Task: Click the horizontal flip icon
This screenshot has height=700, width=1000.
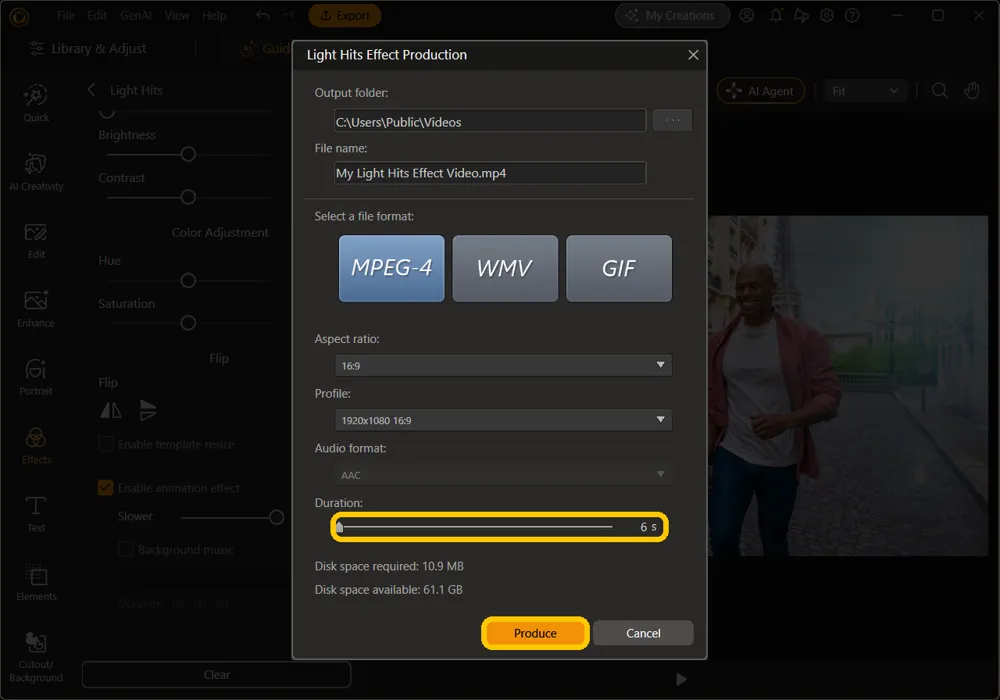Action: [x=111, y=410]
